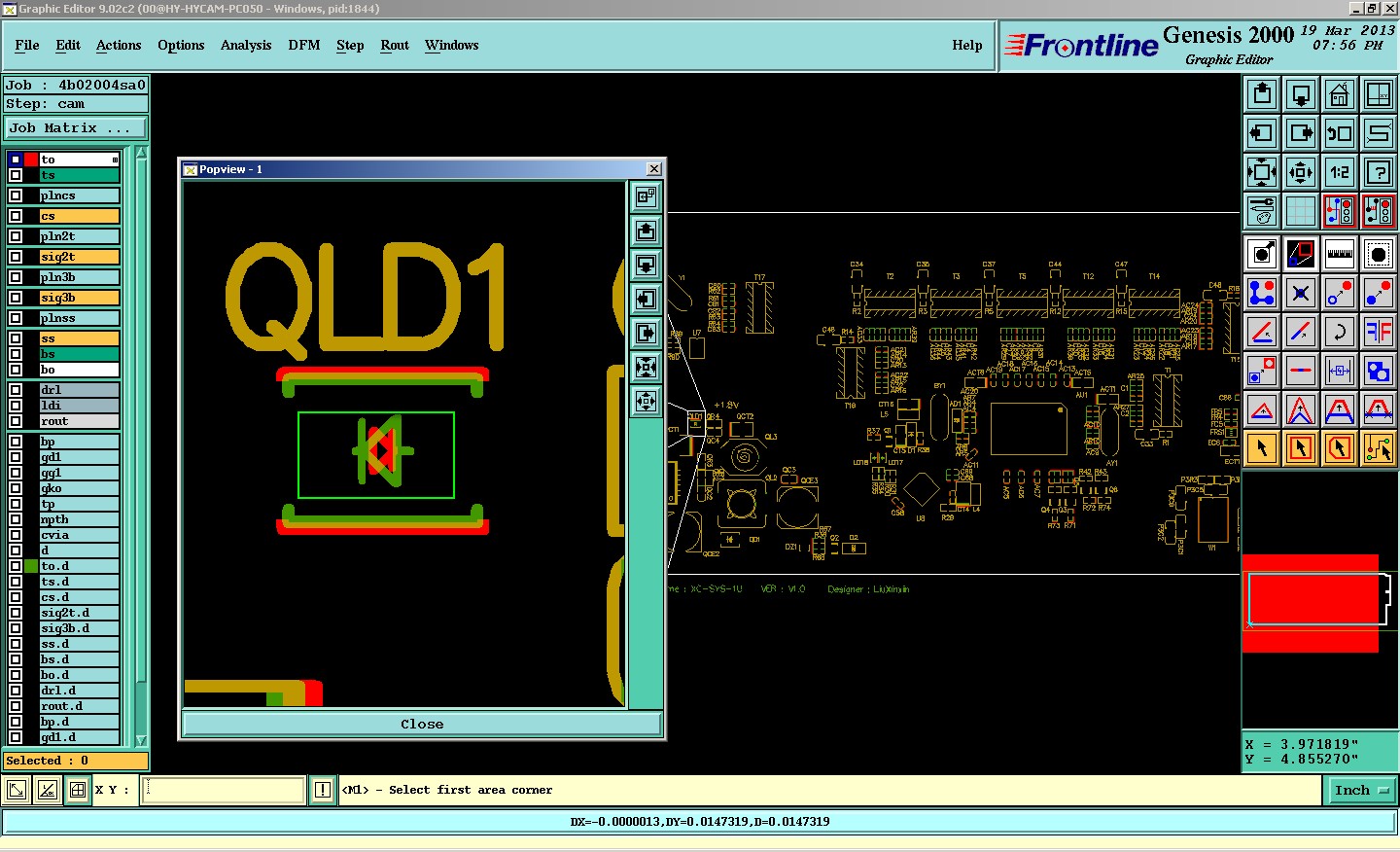Open the Edit menu
The width and height of the screenshot is (1400, 852).
68,45
